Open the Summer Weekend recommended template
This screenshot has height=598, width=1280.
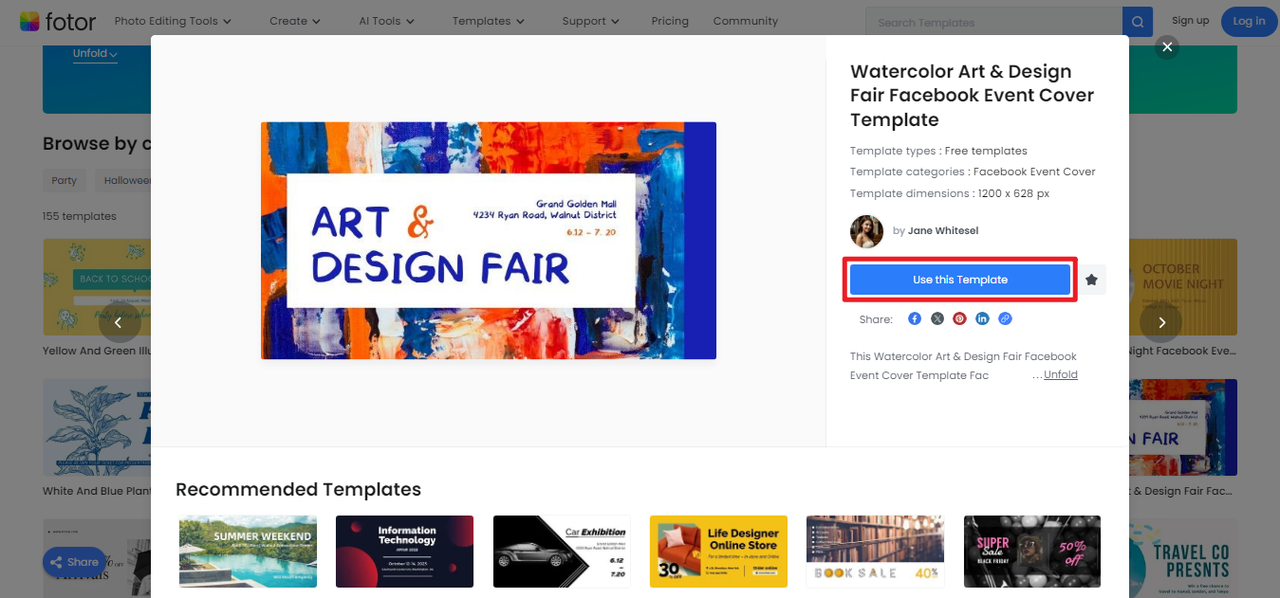[x=248, y=551]
